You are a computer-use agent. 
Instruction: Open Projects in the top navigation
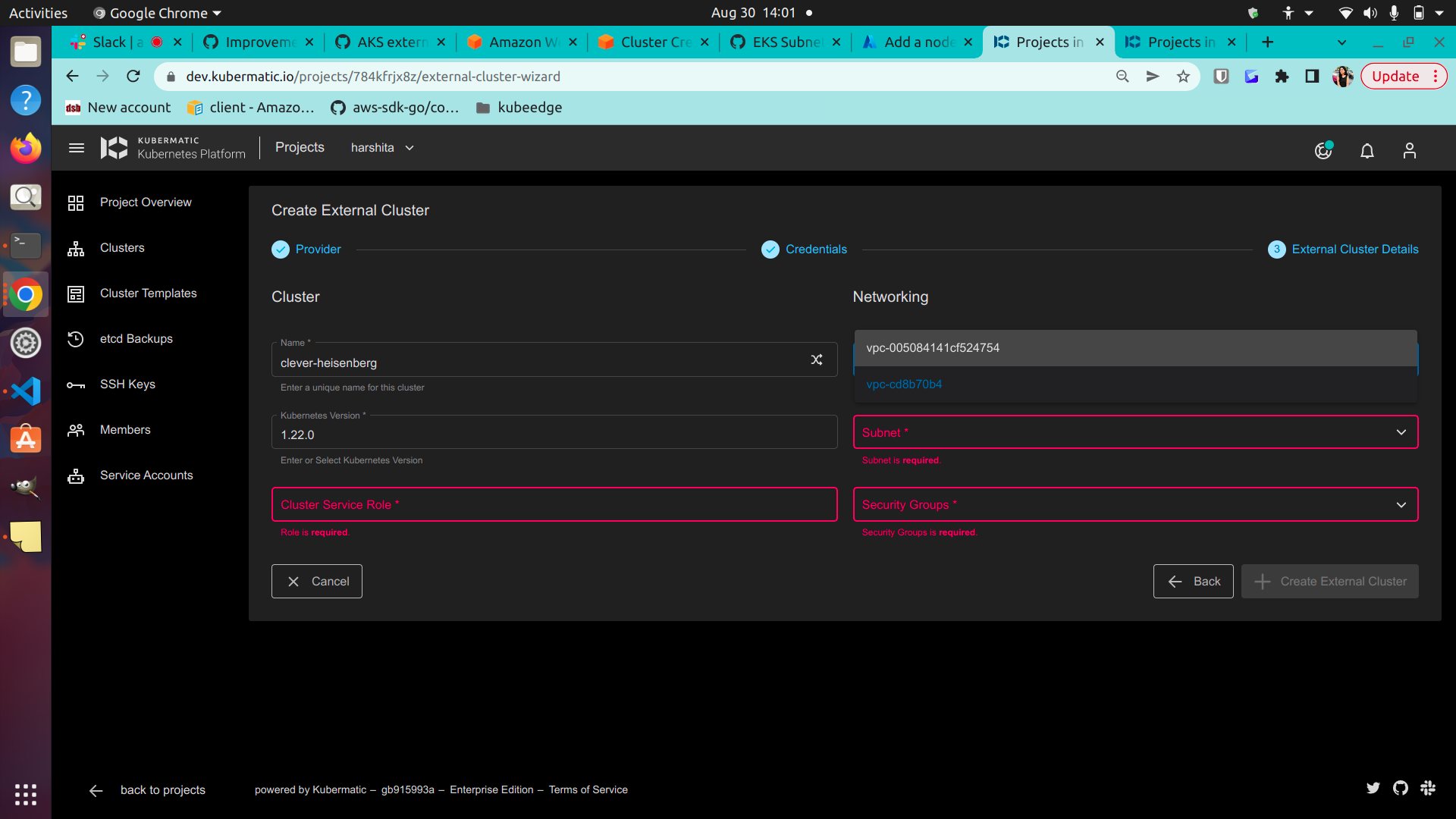(x=300, y=147)
